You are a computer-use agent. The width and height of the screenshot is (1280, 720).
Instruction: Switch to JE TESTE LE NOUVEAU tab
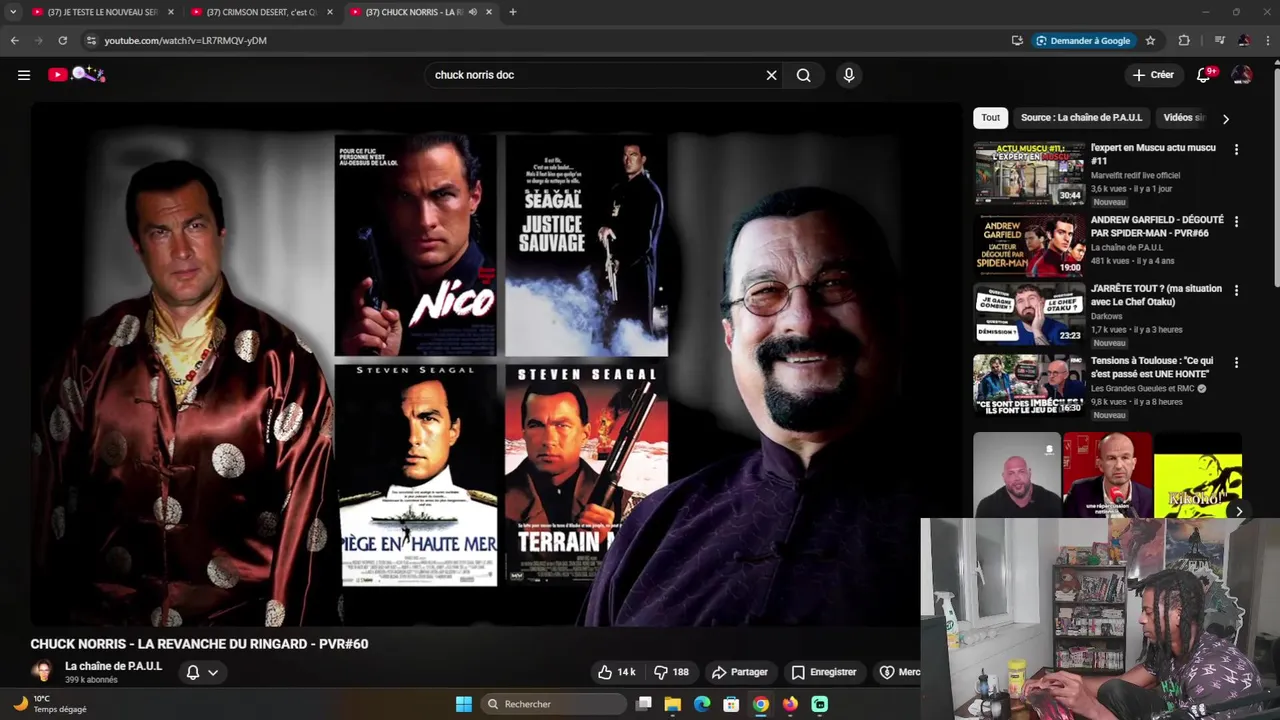click(102, 12)
